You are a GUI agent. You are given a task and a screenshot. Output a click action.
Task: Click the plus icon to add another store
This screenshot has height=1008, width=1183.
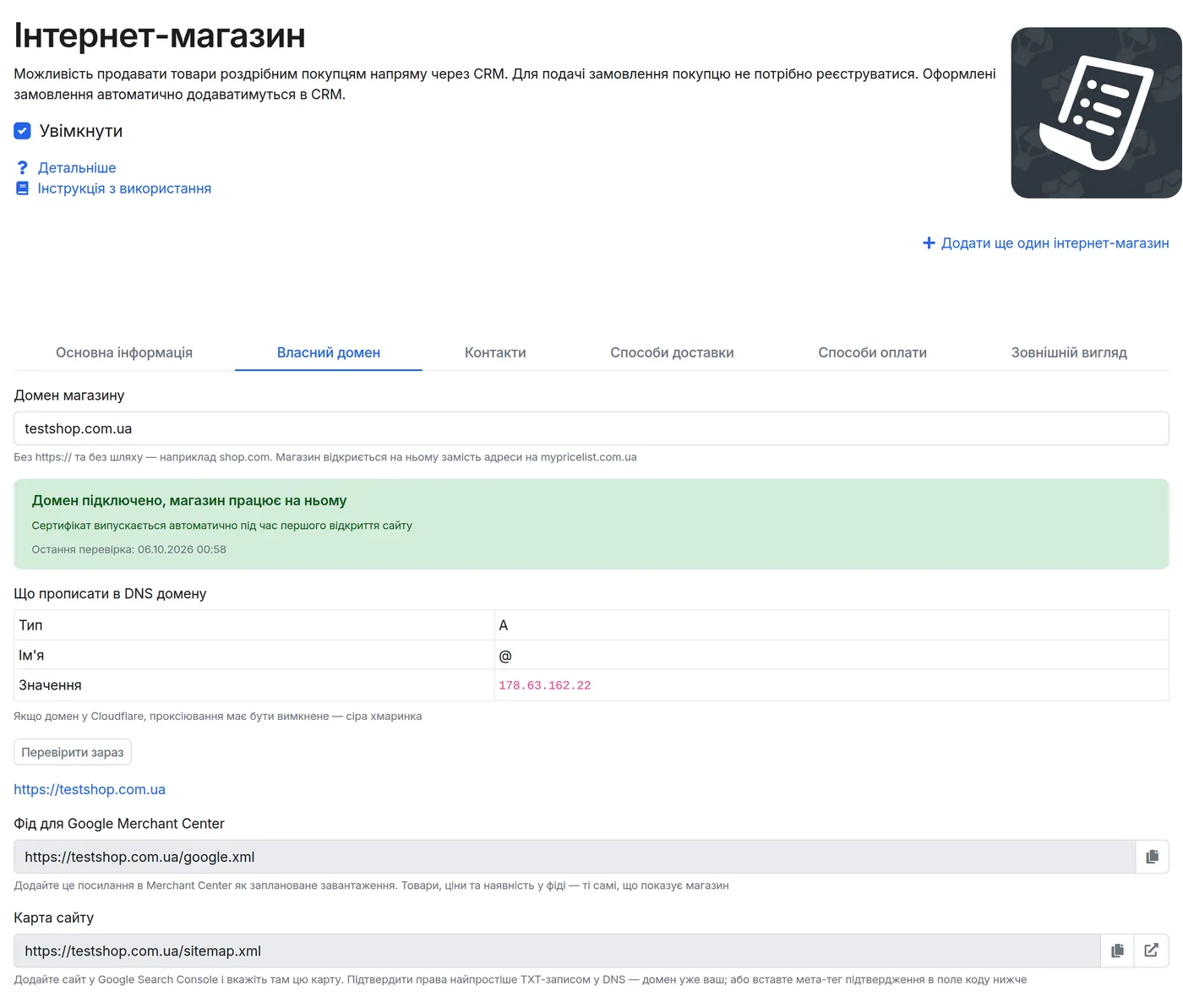[929, 243]
